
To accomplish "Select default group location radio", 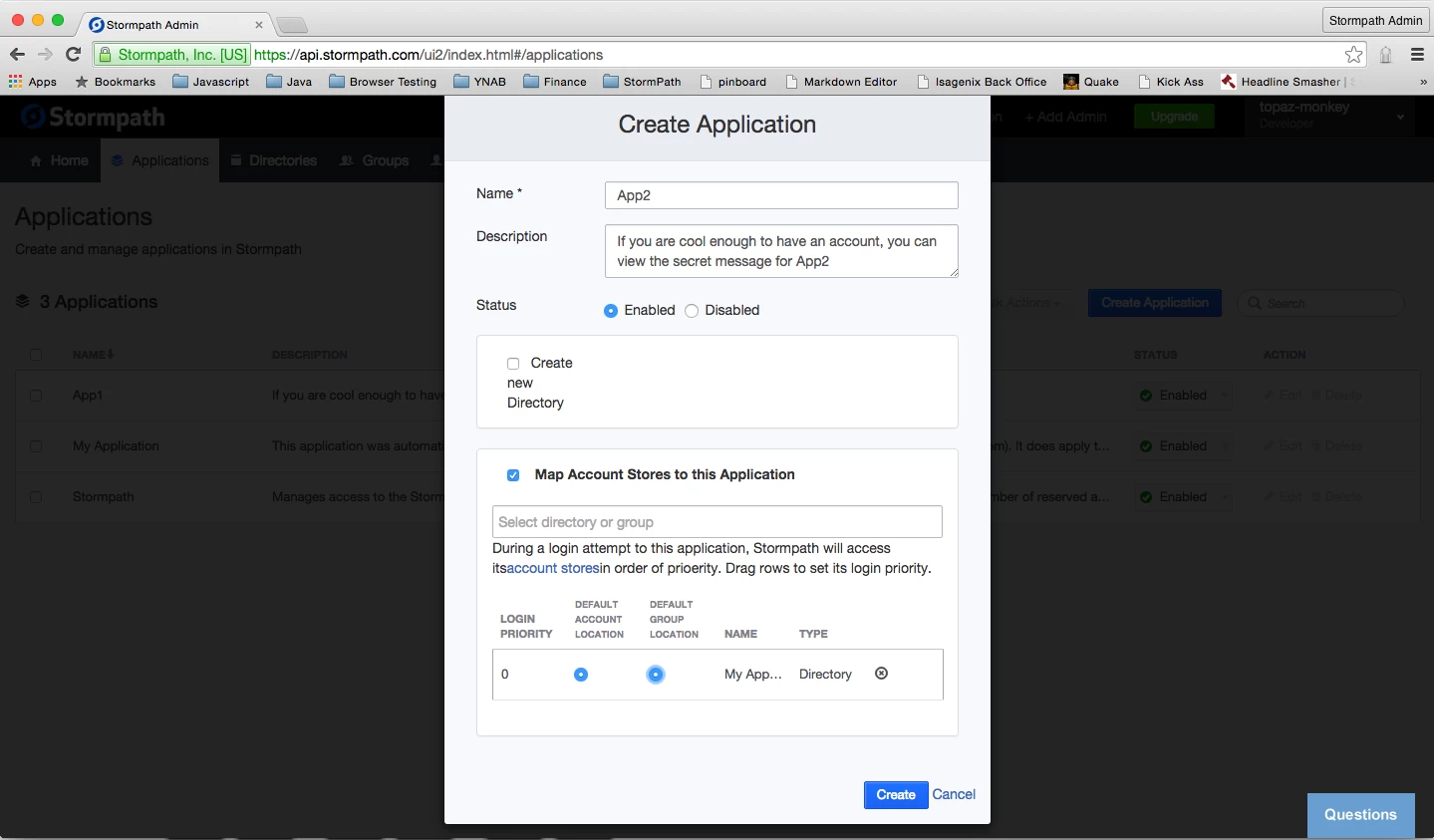I will 656,675.
